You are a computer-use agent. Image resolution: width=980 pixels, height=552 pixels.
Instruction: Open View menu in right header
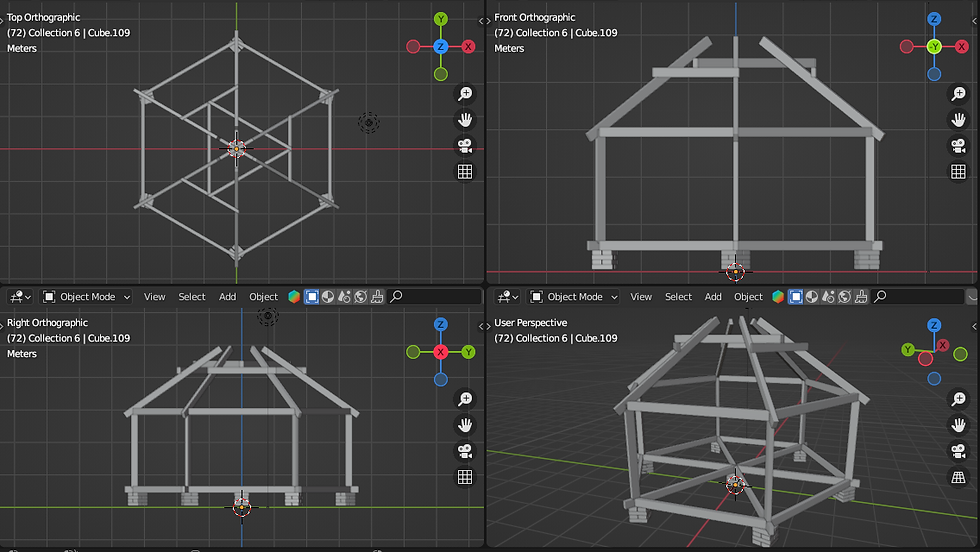tap(641, 296)
